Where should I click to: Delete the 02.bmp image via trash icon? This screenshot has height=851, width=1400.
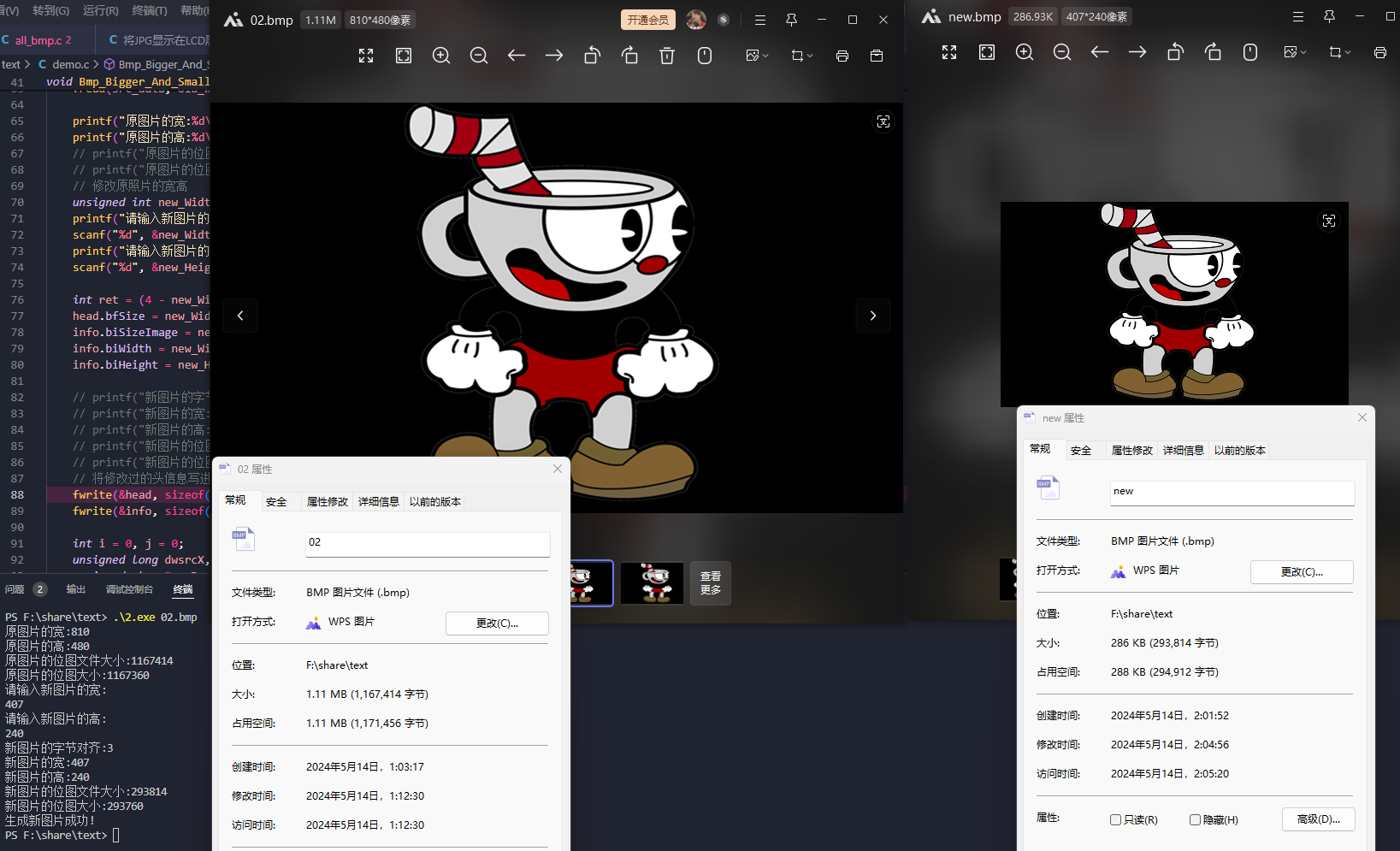(667, 56)
